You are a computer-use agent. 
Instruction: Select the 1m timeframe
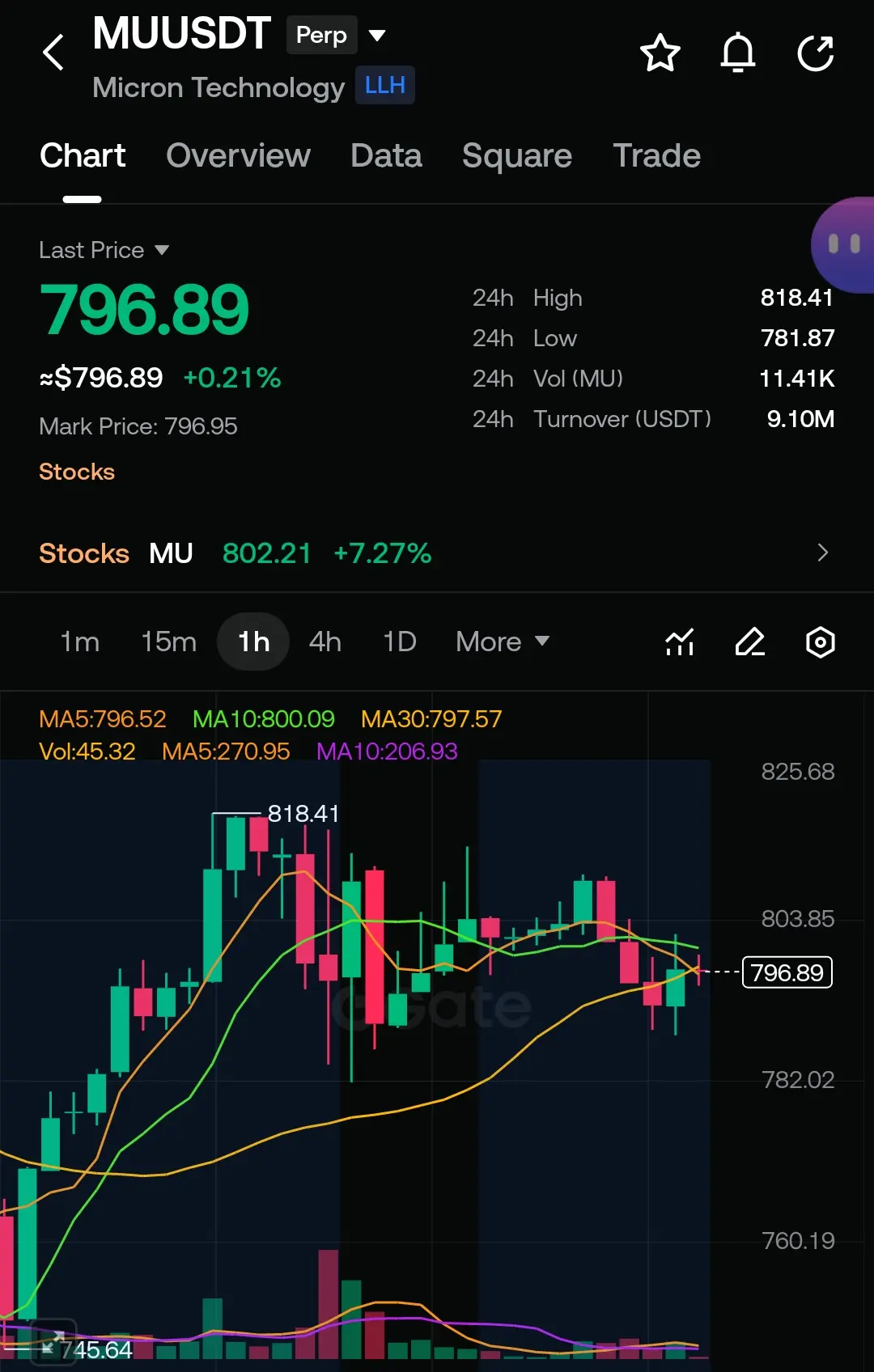click(x=80, y=642)
